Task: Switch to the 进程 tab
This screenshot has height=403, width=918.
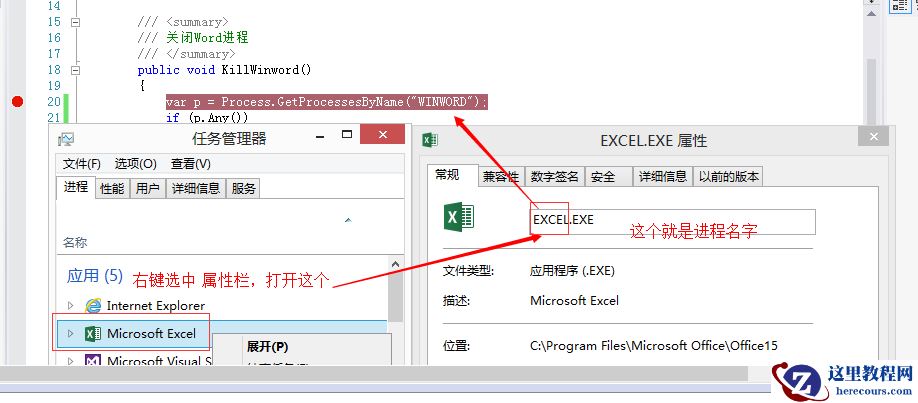Action: pos(76,187)
